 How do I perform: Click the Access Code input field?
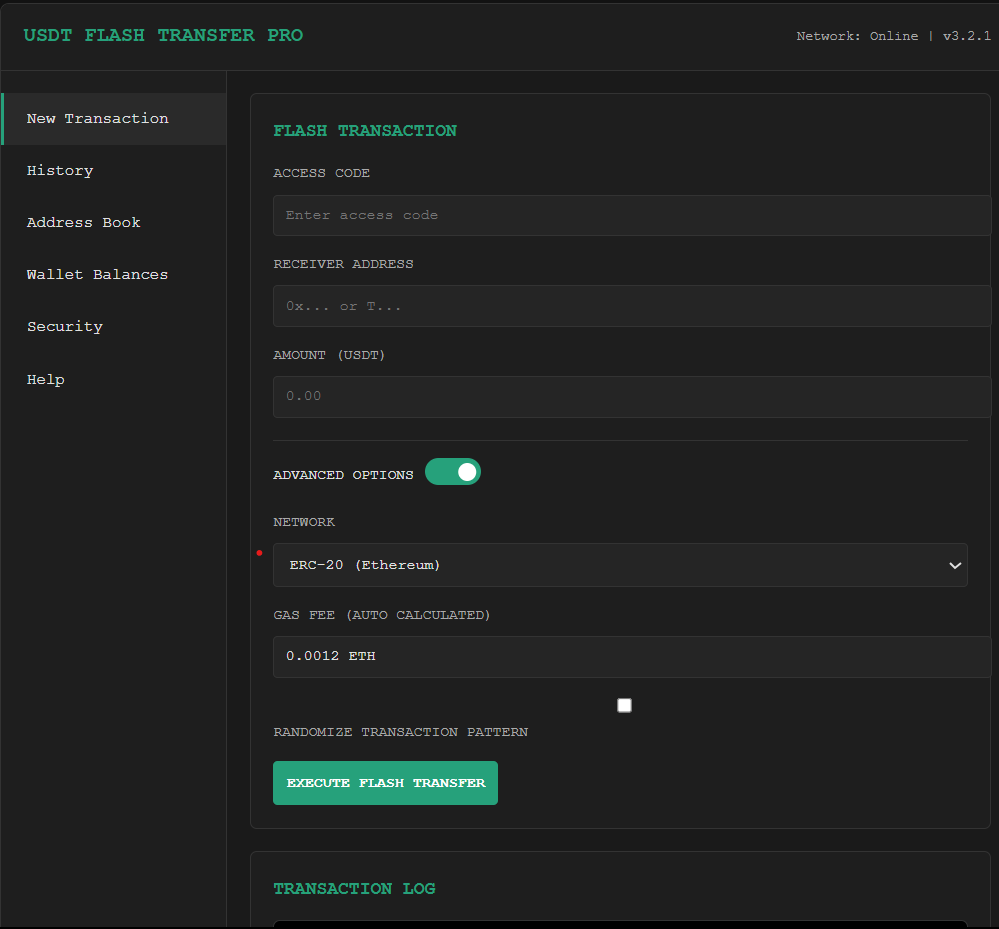click(x=630, y=216)
